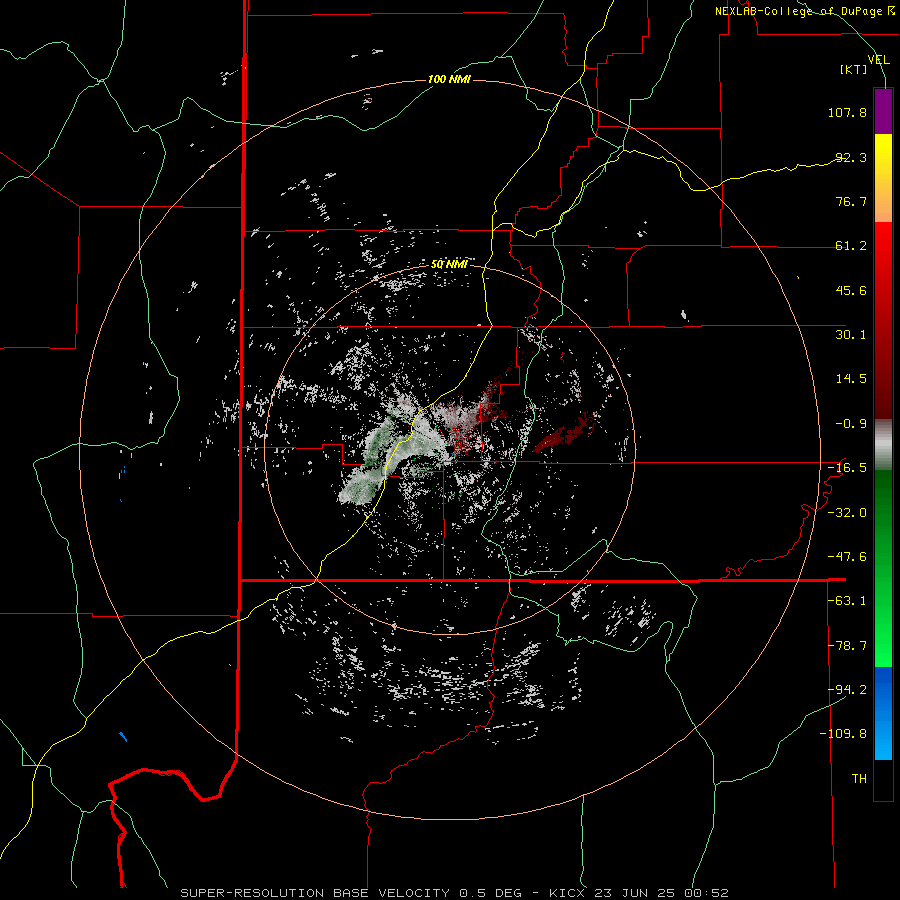The image size is (900, 900).
Task: Select the -94.2 scale value
Action: (847, 690)
